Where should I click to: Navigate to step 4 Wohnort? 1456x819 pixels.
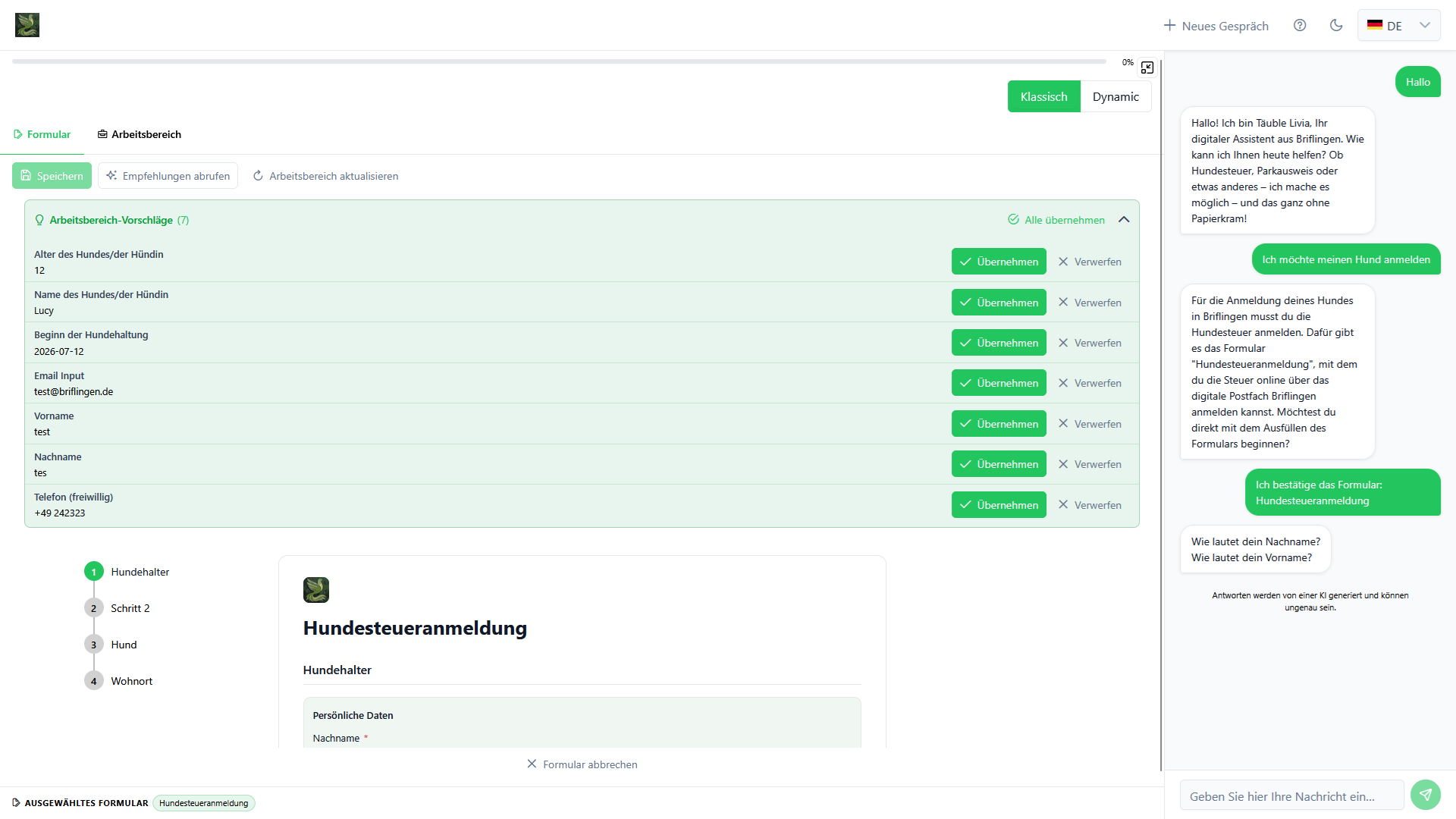click(118, 681)
